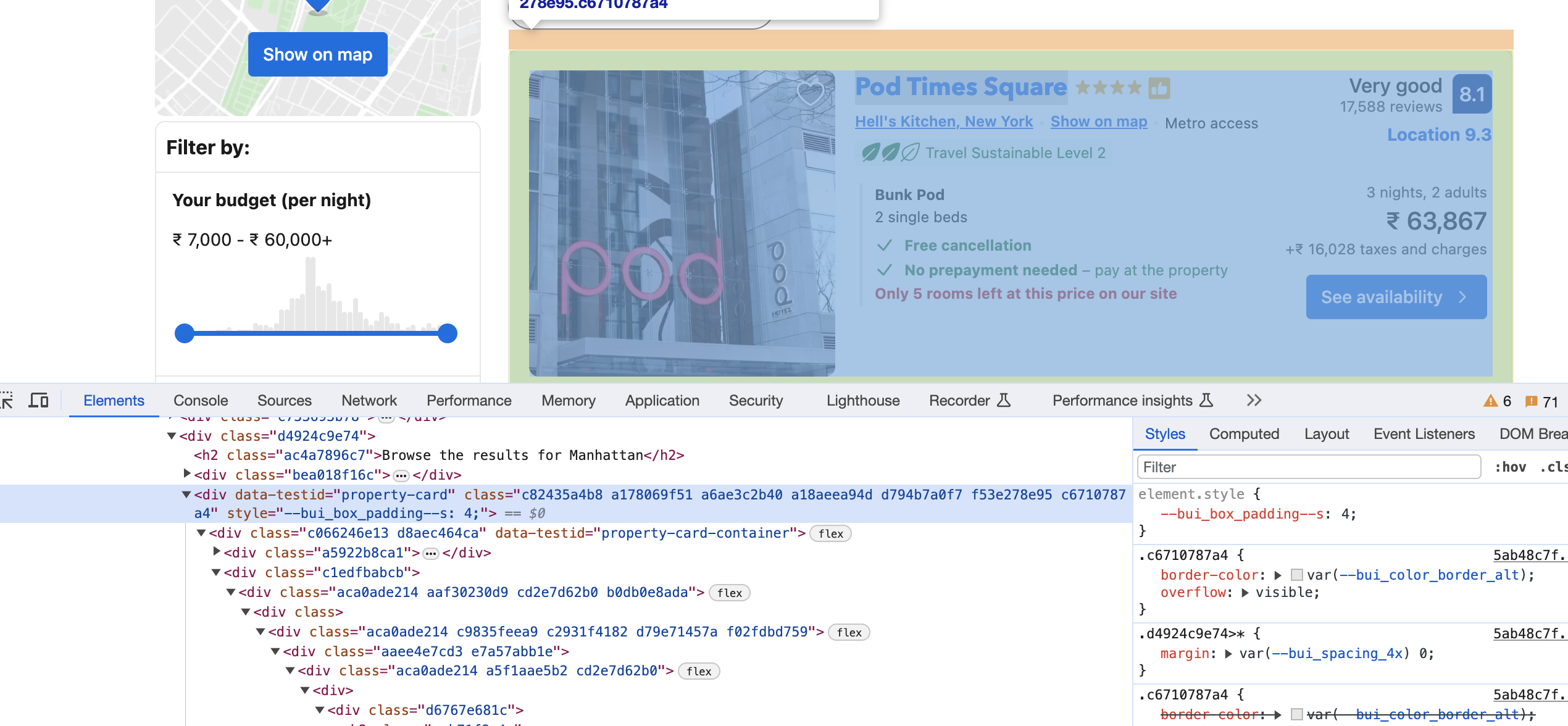The image size is (1568, 726).
Task: Click struck-through border-color swatch in lower rule
Action: [x=1297, y=714]
